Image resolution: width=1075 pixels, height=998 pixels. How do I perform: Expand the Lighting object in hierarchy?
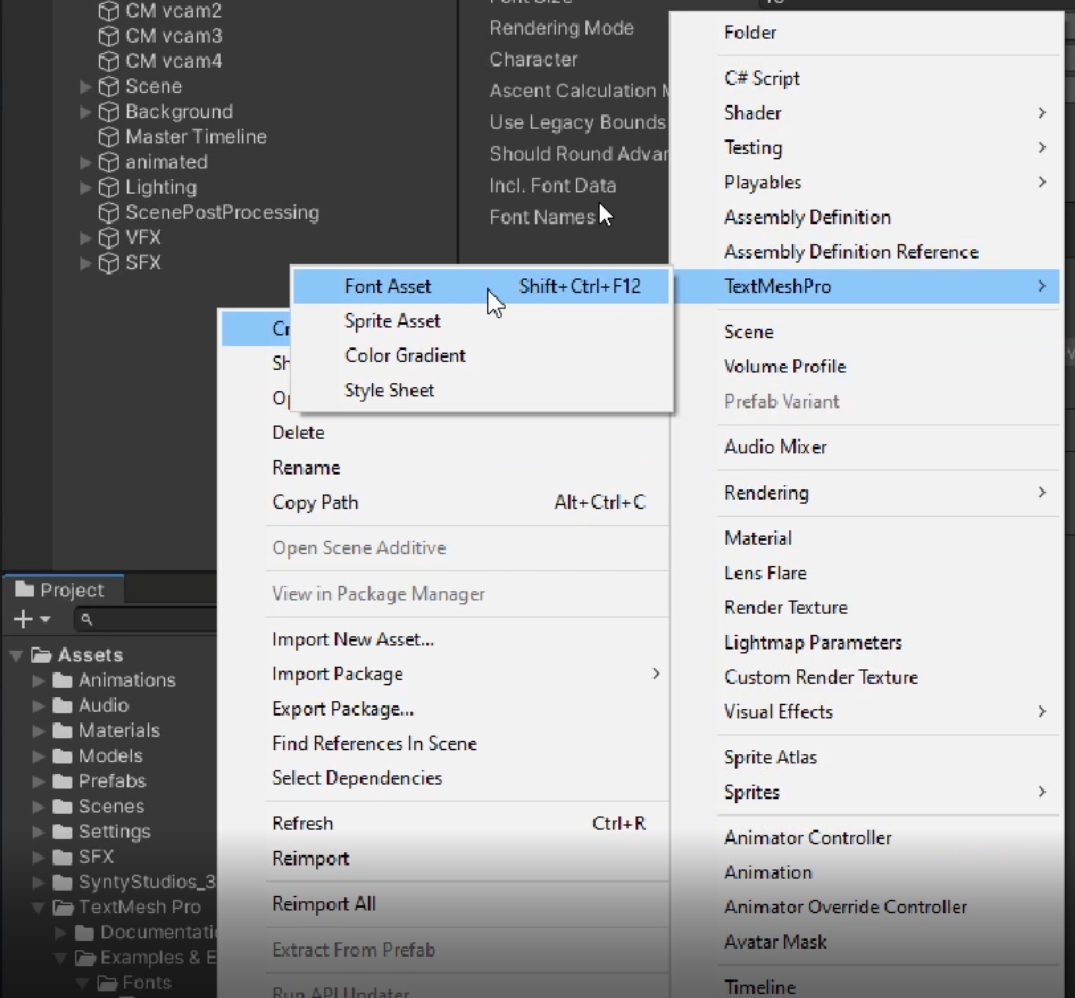coord(86,188)
